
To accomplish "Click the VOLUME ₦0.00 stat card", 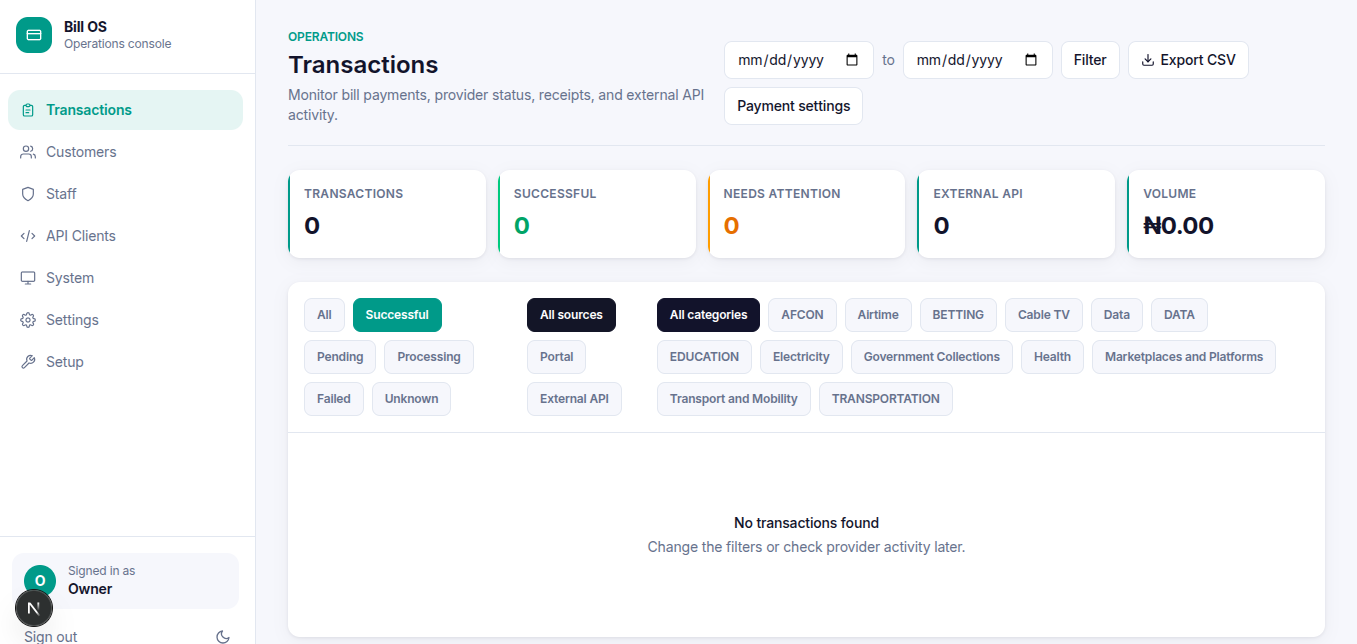I will click(1226, 214).
